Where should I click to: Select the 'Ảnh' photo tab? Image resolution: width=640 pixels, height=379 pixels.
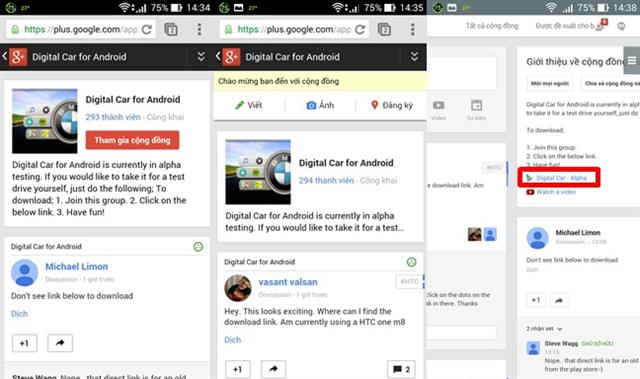(320, 105)
